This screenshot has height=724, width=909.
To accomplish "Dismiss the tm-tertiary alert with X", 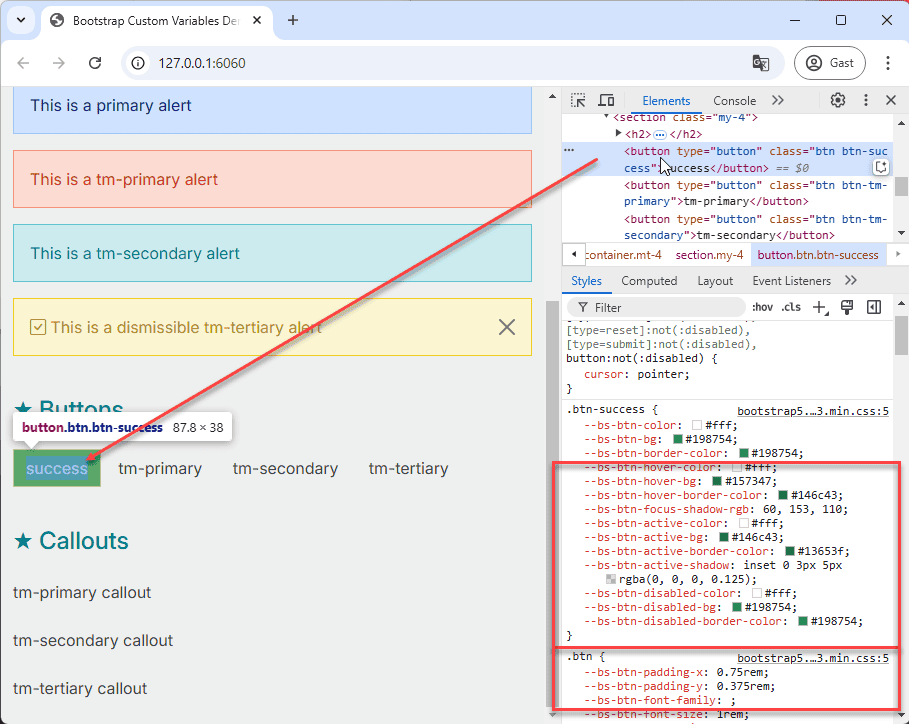I will point(507,327).
